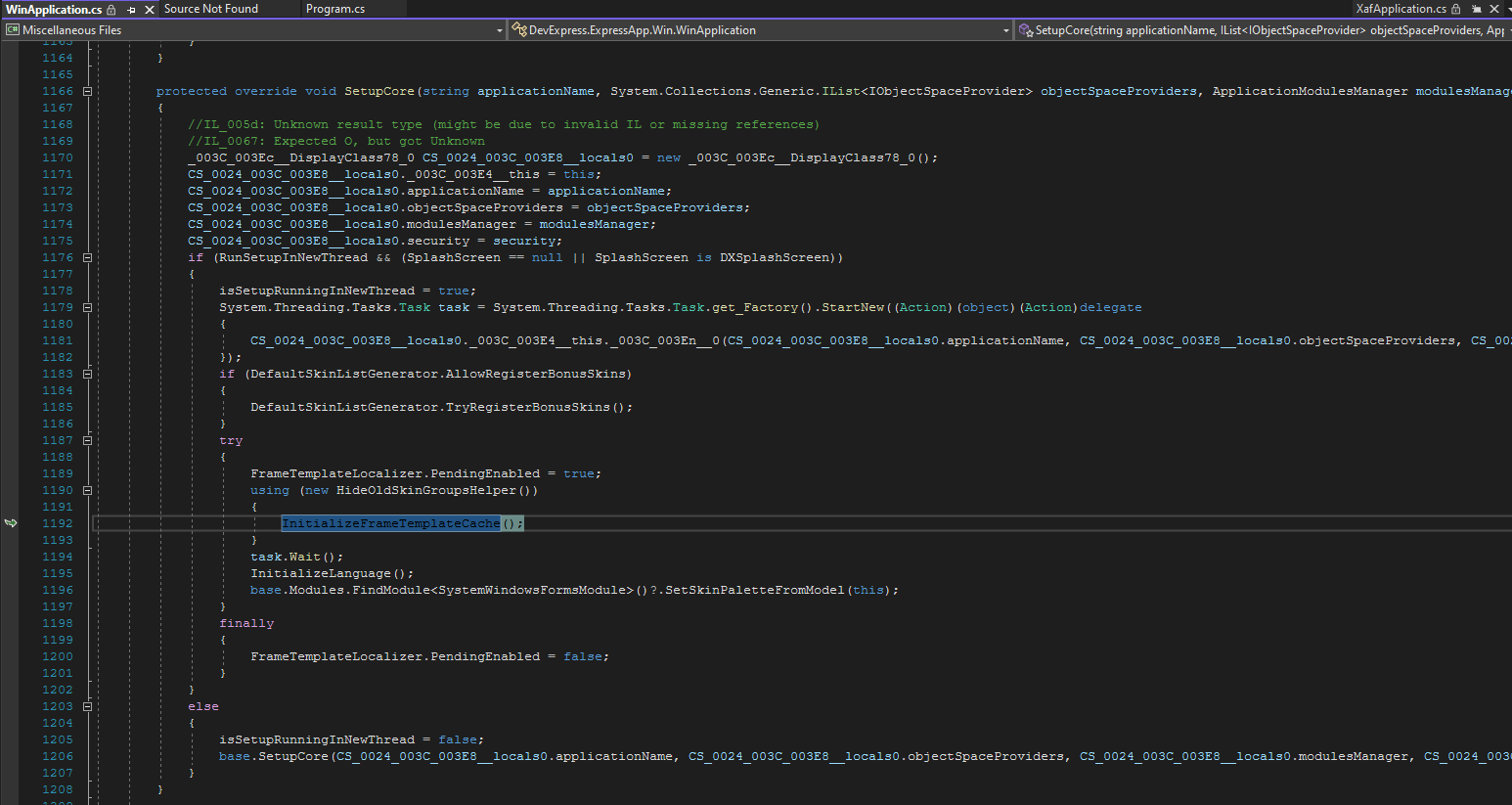Click the task.Wait() statement

coord(297,557)
